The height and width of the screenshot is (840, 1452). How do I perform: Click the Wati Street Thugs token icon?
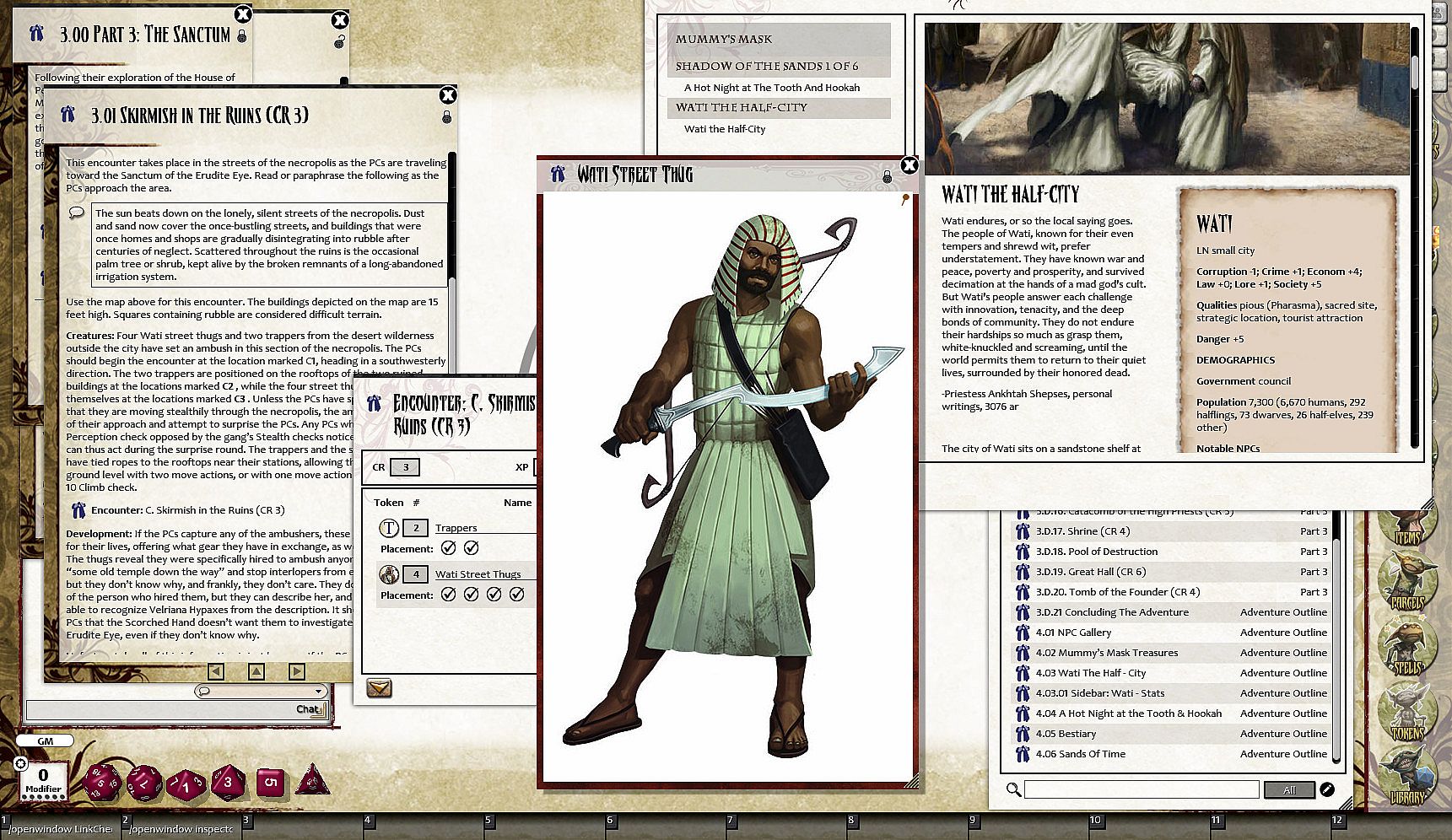389,574
